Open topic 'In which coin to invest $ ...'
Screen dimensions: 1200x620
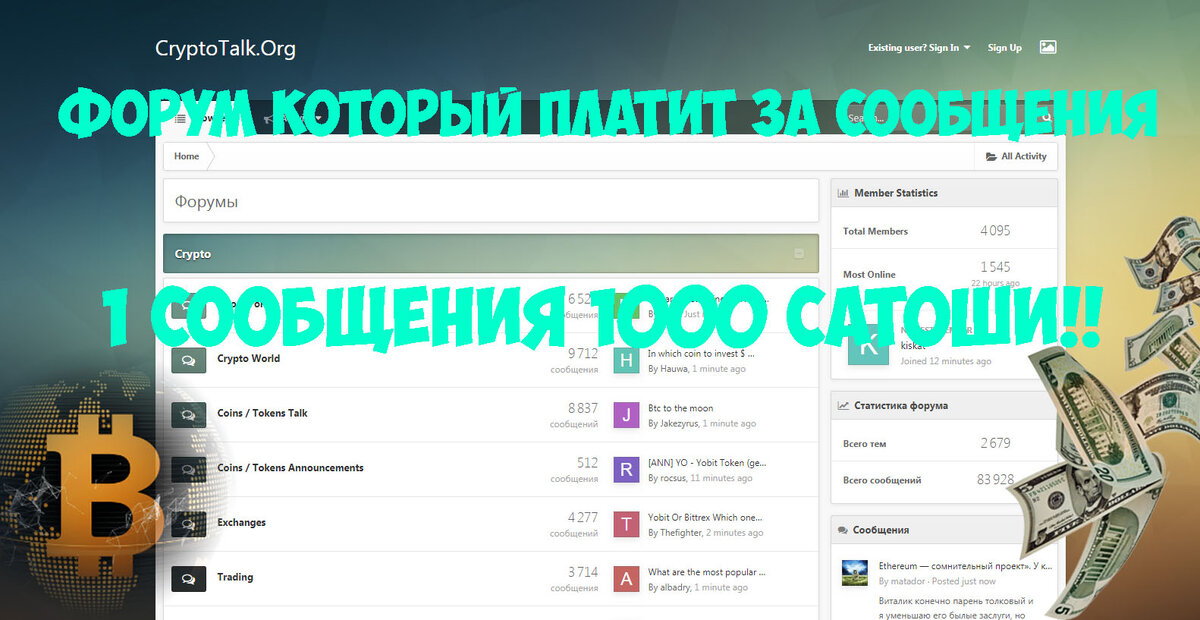pyautogui.click(x=701, y=353)
